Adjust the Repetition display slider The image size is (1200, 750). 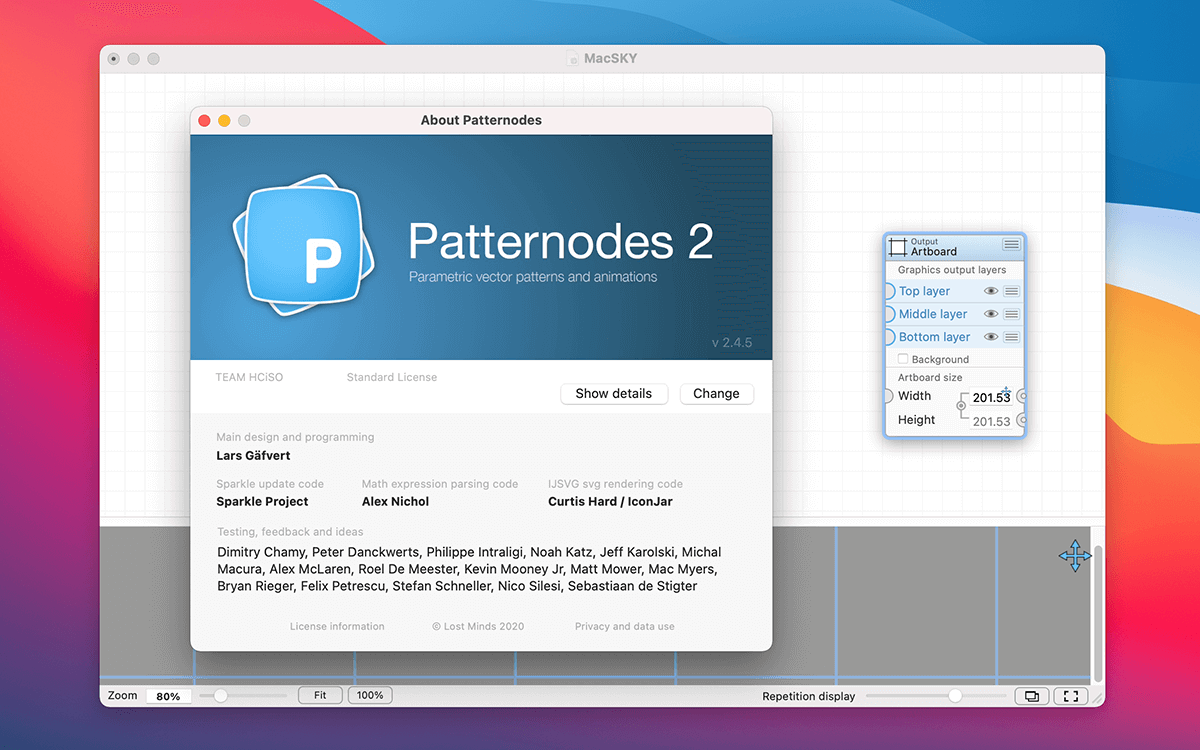(936, 695)
